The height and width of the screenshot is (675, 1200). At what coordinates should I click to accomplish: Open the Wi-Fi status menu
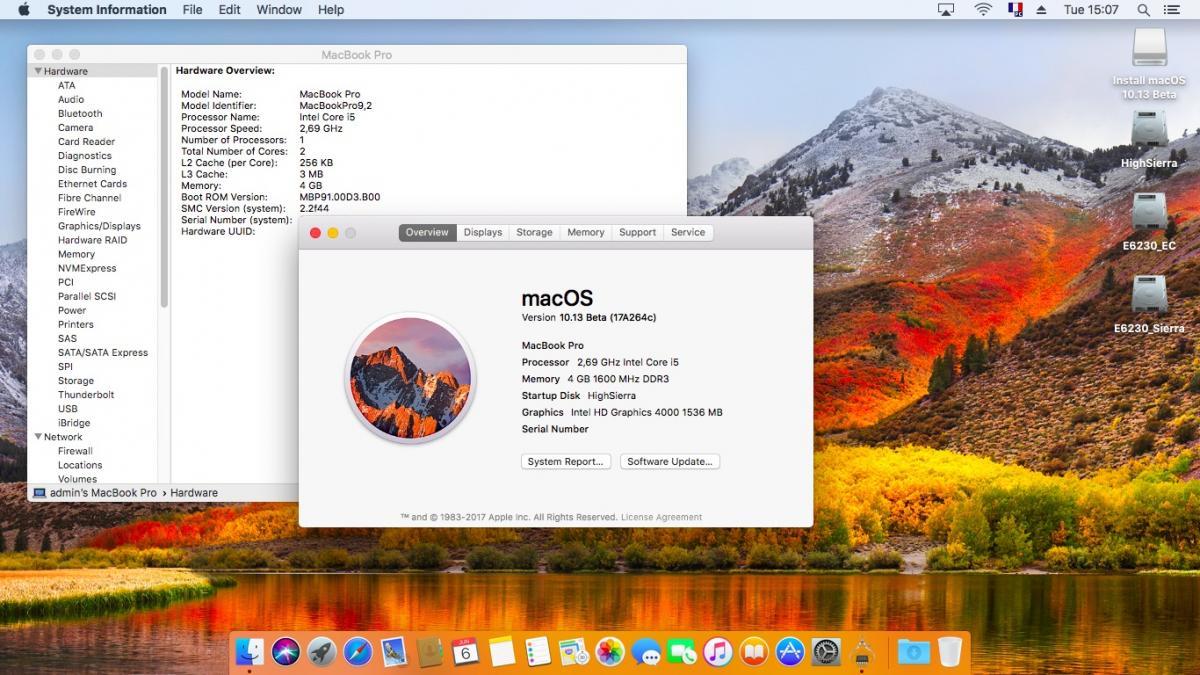pos(983,10)
